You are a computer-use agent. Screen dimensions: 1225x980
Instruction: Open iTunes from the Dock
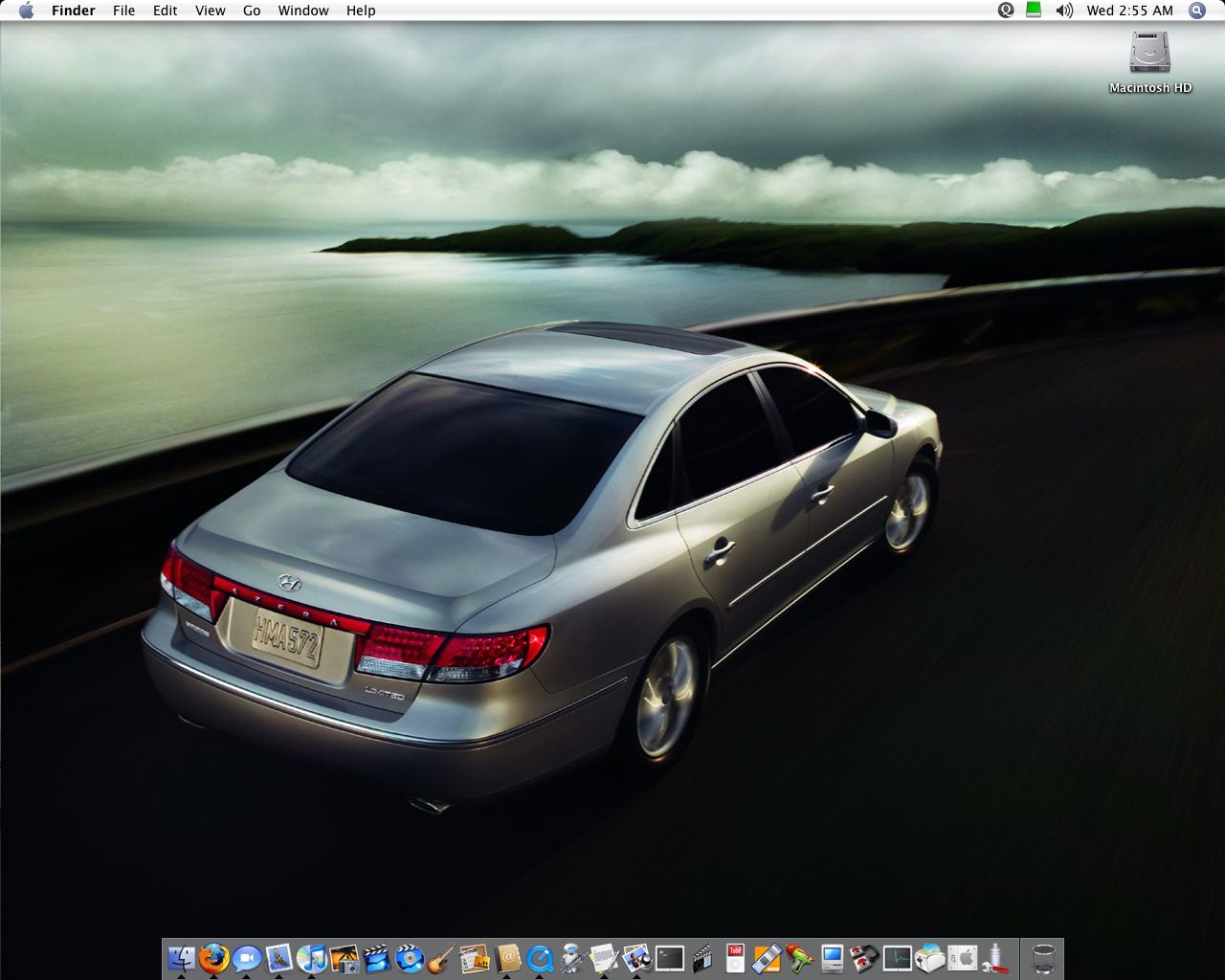312,957
